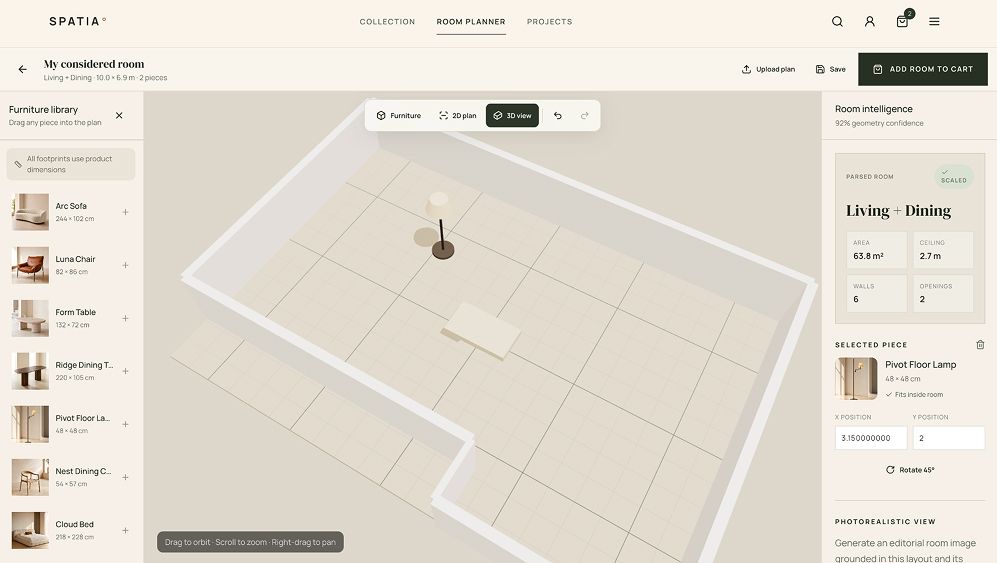Click the Luna Chair thumbnail
Viewport: 997px width, 563px height.
point(30,265)
